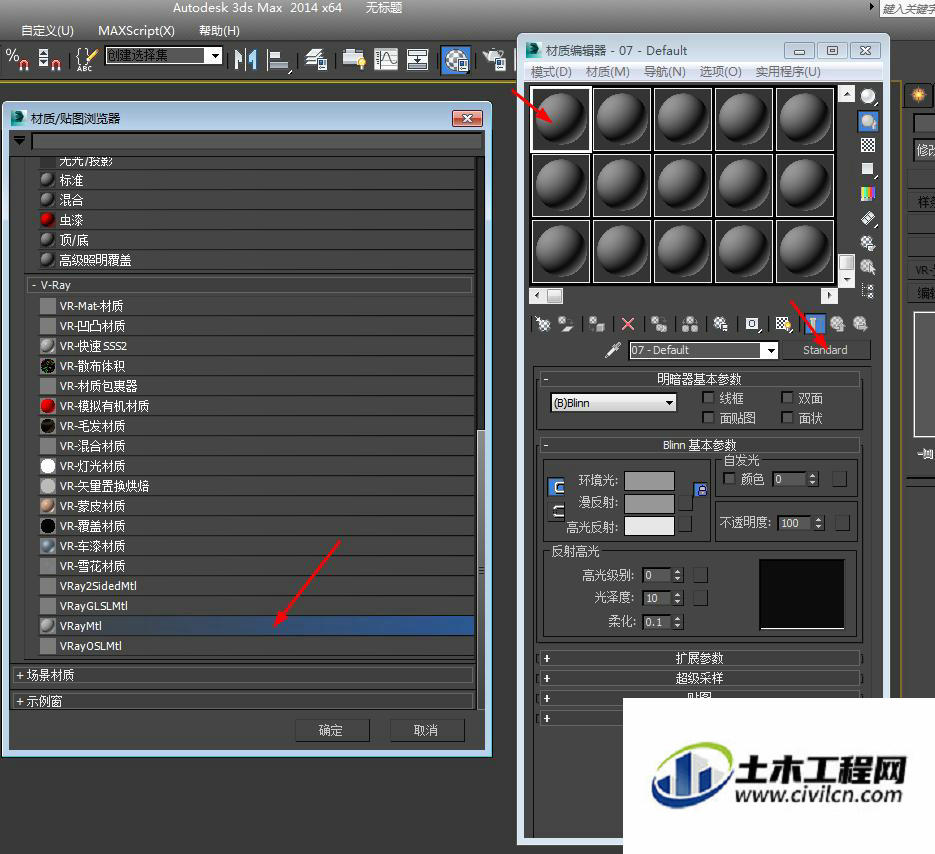Open the 模式(D) menu

click(551, 72)
